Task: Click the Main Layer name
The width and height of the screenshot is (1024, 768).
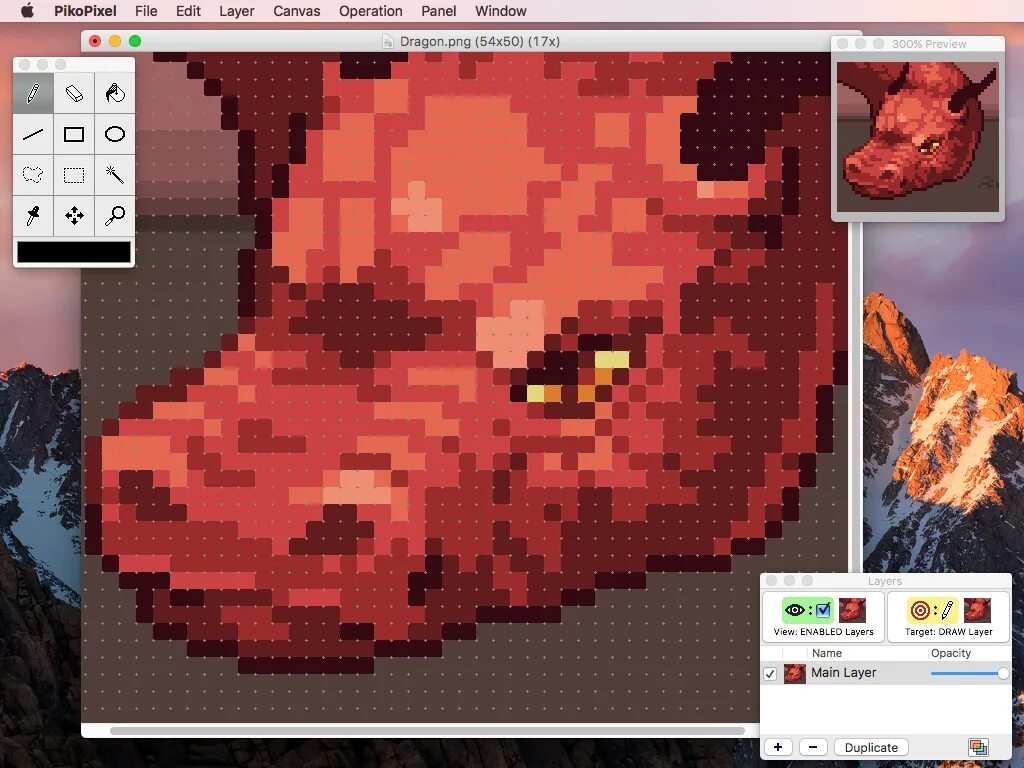Action: point(843,673)
